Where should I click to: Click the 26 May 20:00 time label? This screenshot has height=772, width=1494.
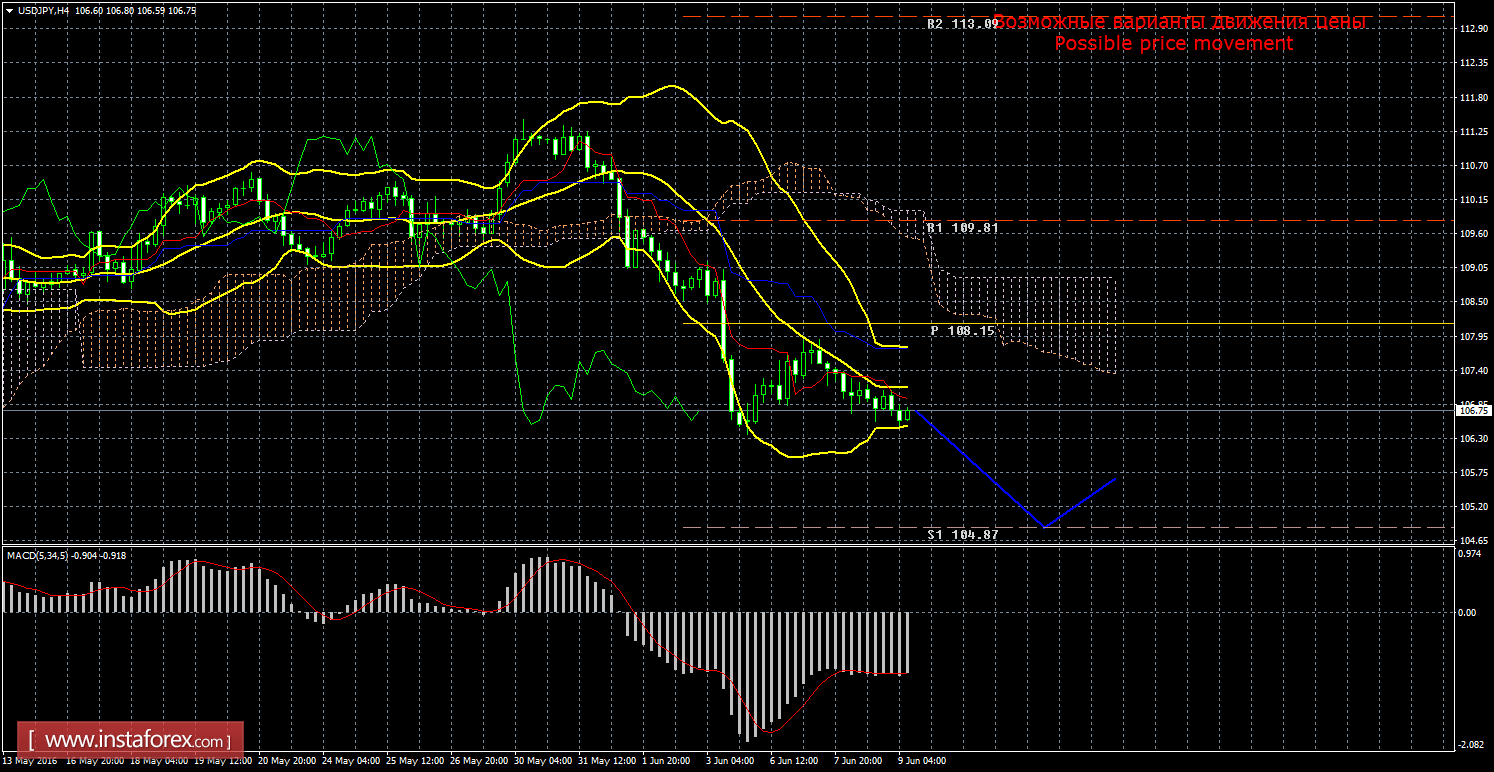point(481,761)
